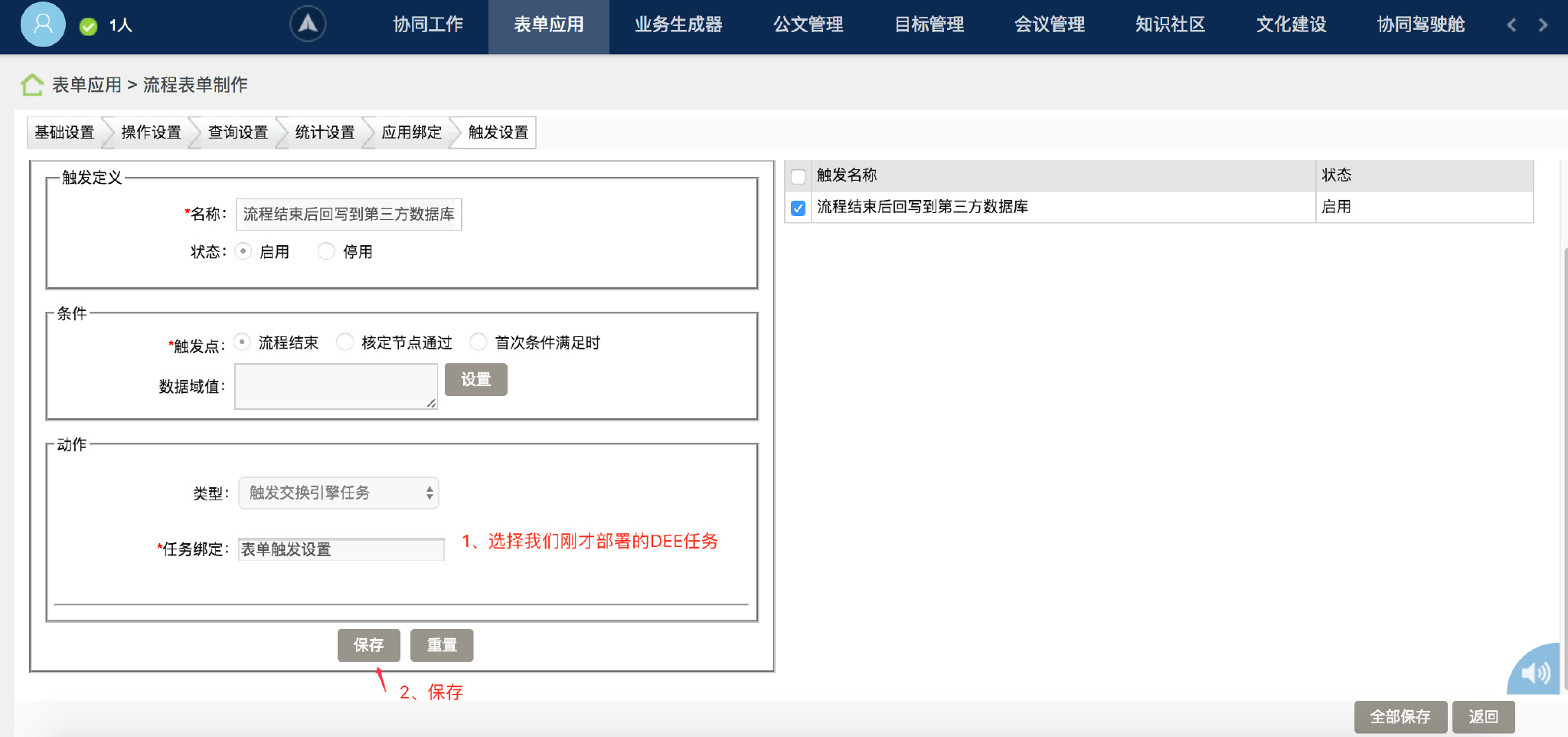Click the 设置 button next to 数据域值

475,379
